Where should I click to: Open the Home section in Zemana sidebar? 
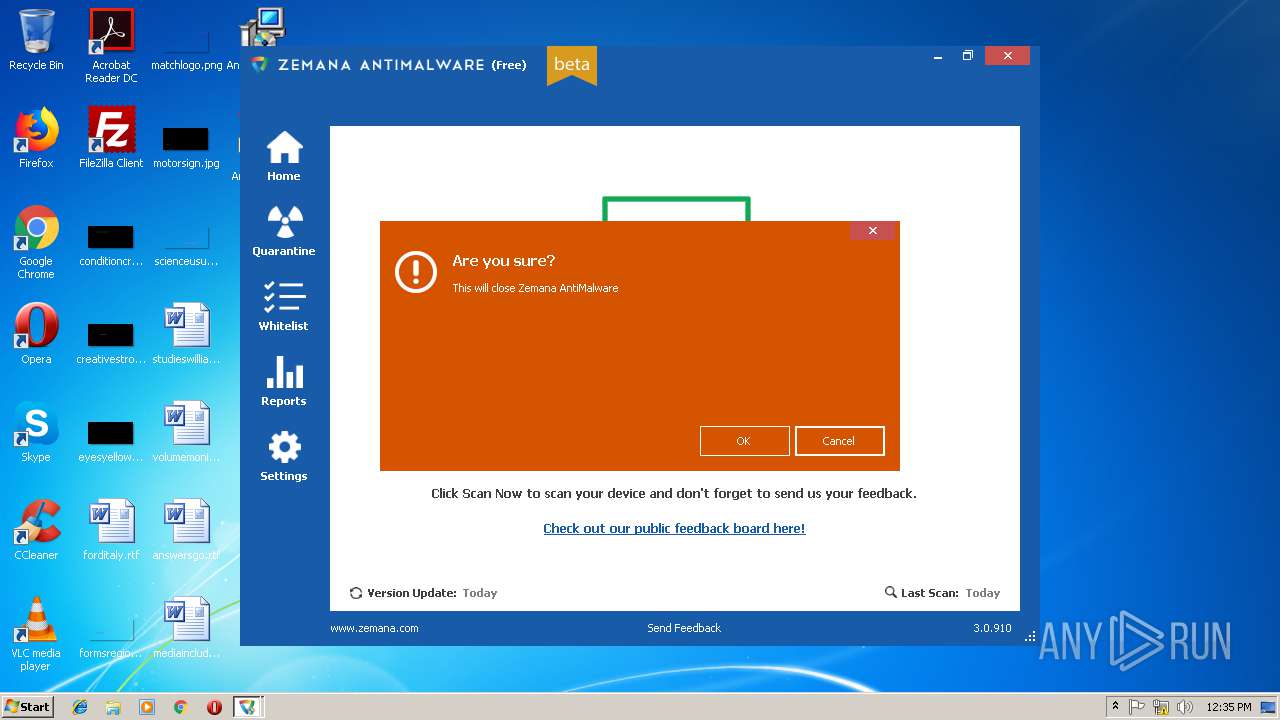pyautogui.click(x=284, y=156)
